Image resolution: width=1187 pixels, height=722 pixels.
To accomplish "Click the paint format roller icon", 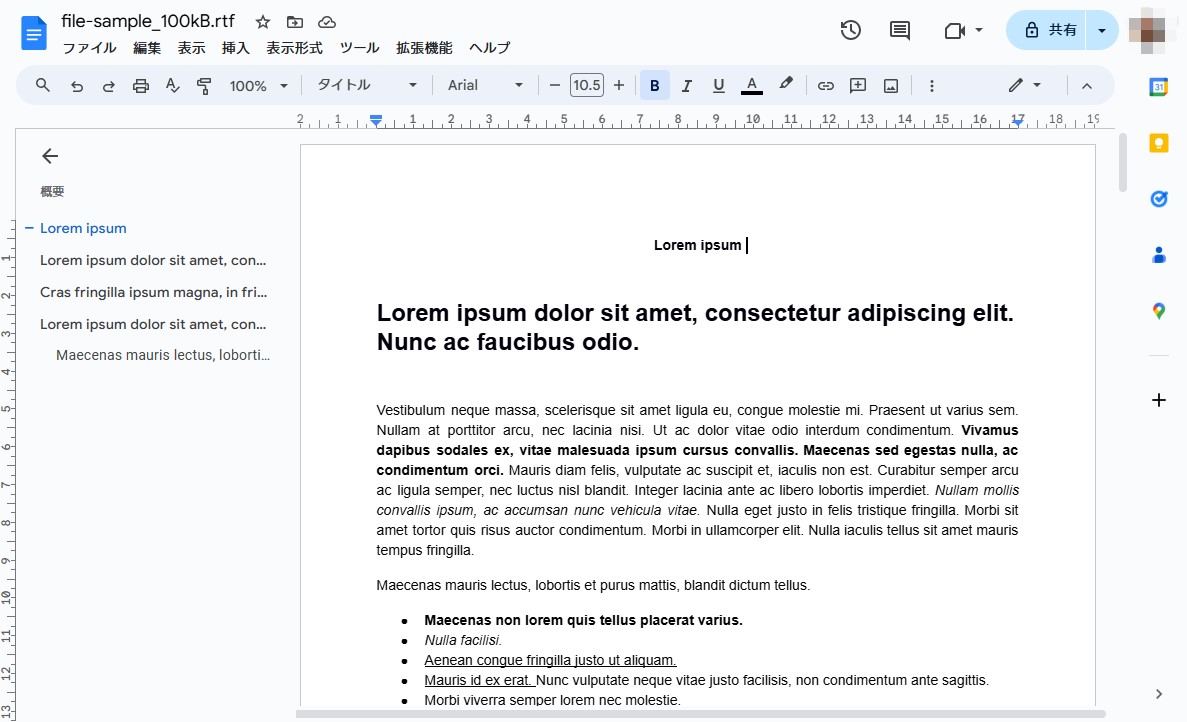I will coord(204,86).
